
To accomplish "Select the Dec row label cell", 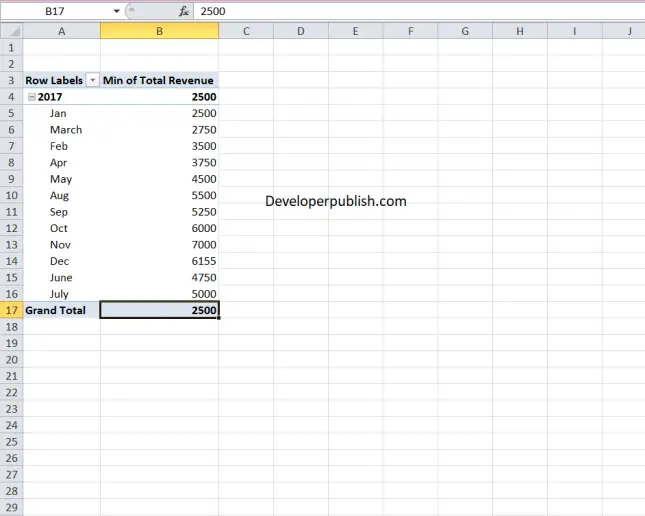I will point(59,261).
